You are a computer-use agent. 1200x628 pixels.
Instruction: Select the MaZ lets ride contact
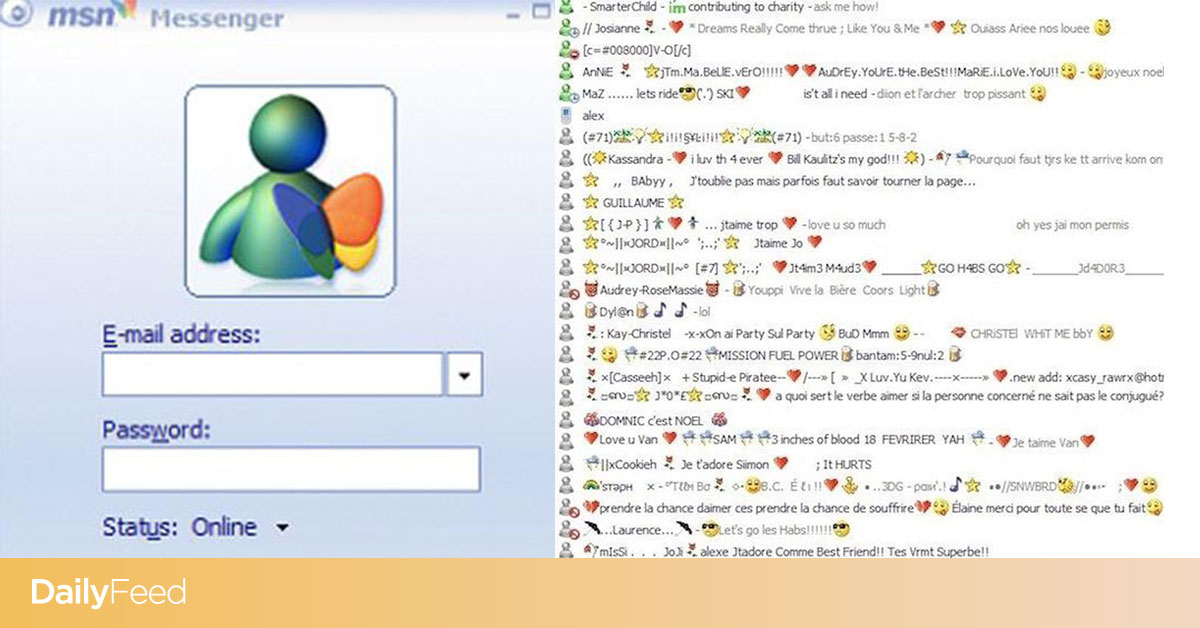coord(630,94)
